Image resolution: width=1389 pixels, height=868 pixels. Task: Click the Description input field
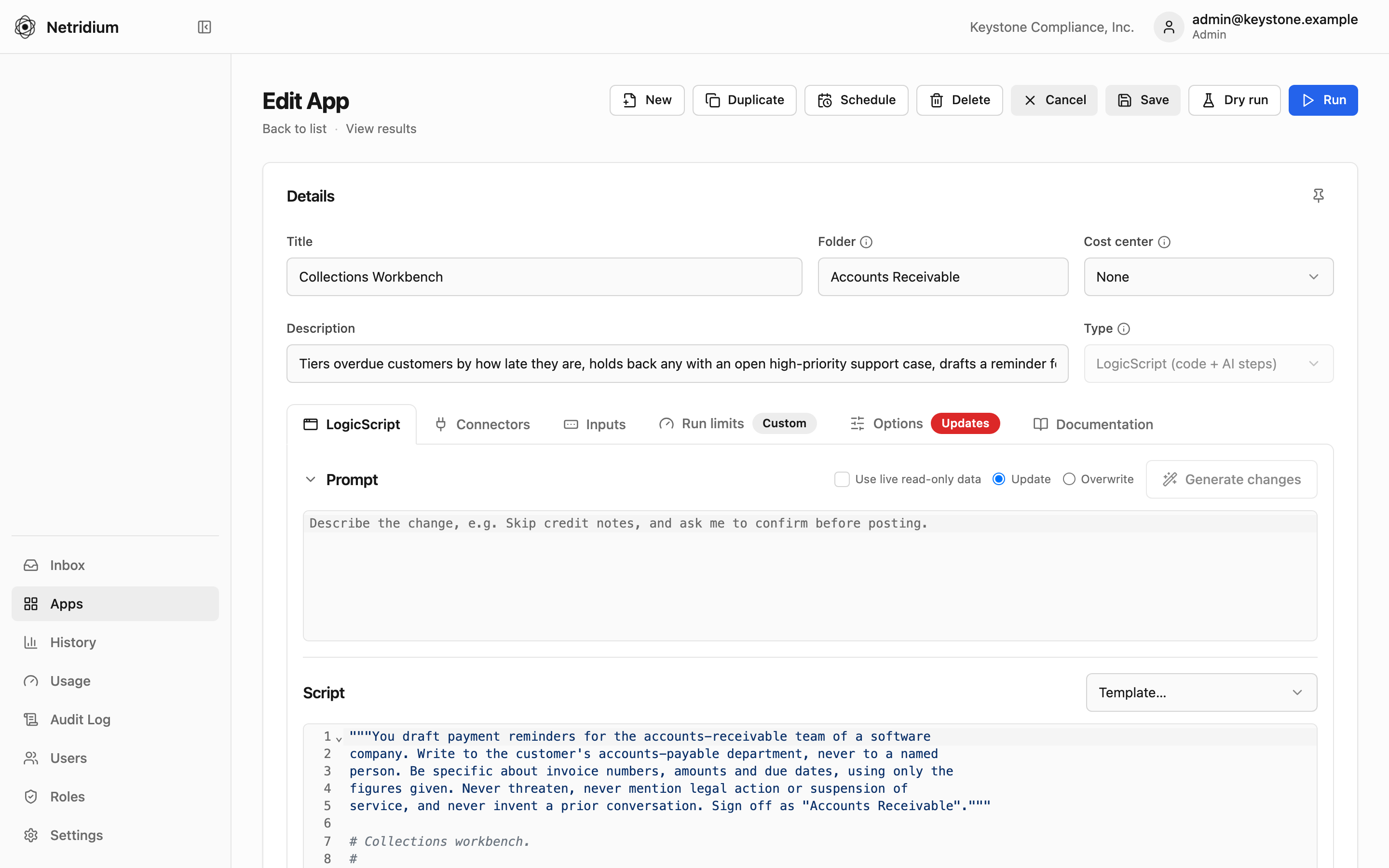click(x=677, y=364)
